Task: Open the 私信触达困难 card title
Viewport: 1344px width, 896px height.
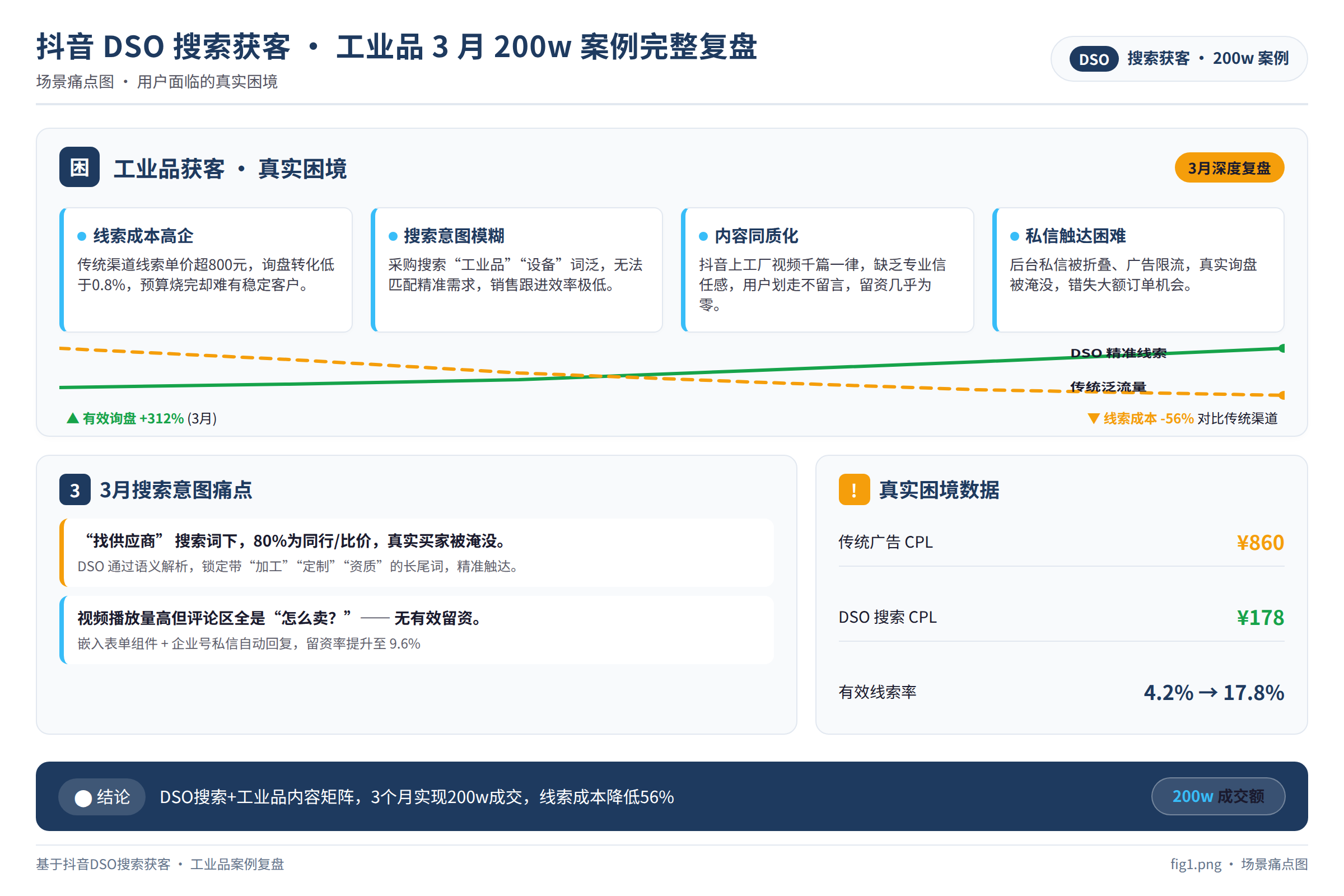Action: 1075,236
